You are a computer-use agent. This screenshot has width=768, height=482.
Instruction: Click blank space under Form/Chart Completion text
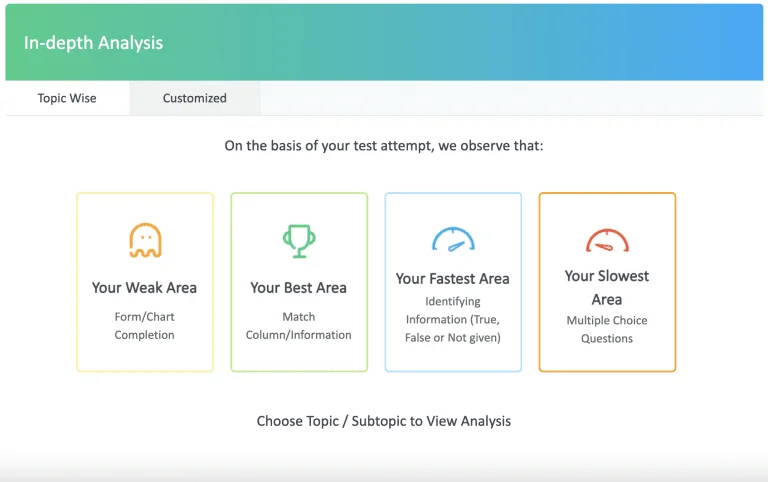click(144, 357)
